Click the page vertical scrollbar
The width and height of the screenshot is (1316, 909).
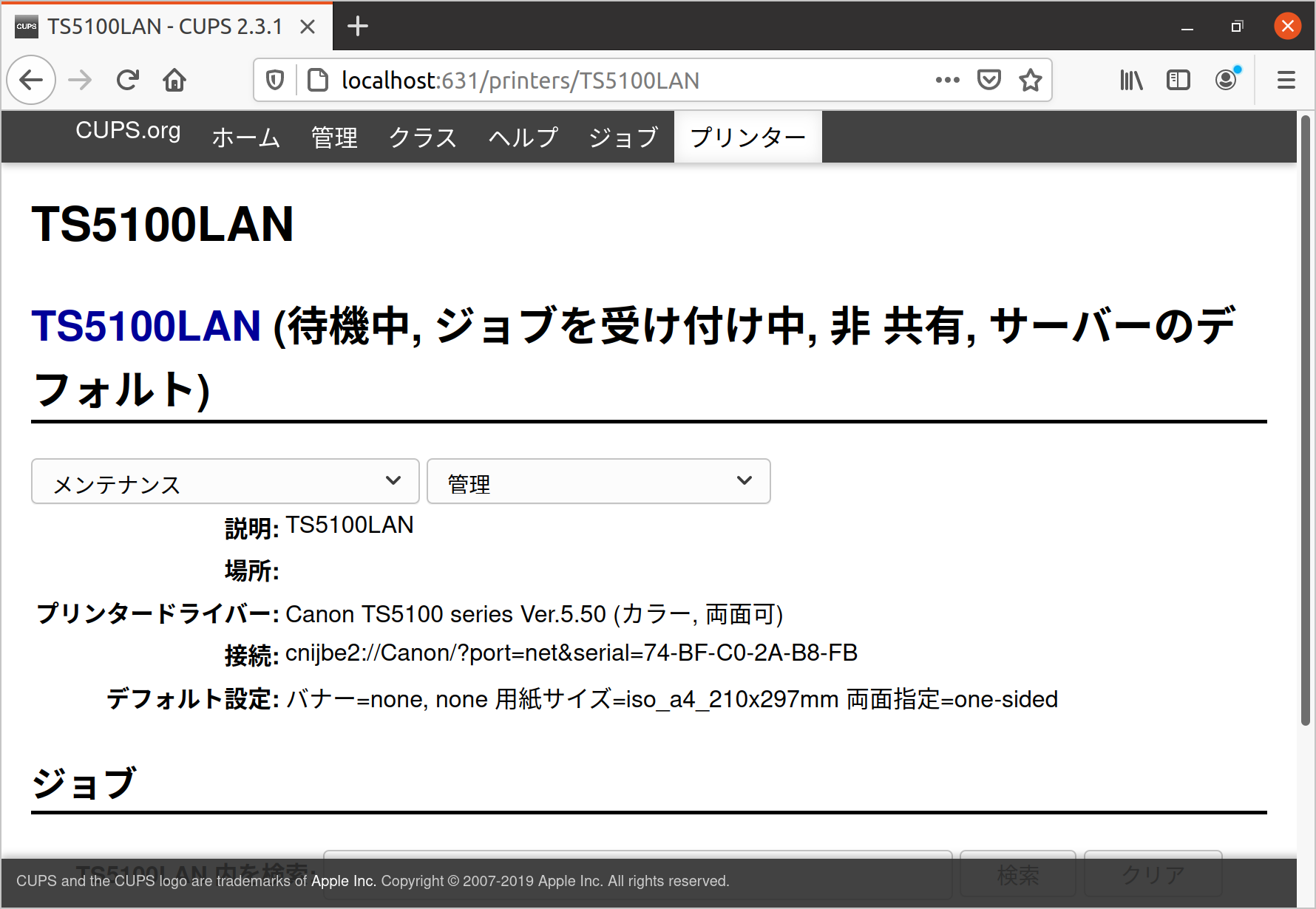point(1306,421)
